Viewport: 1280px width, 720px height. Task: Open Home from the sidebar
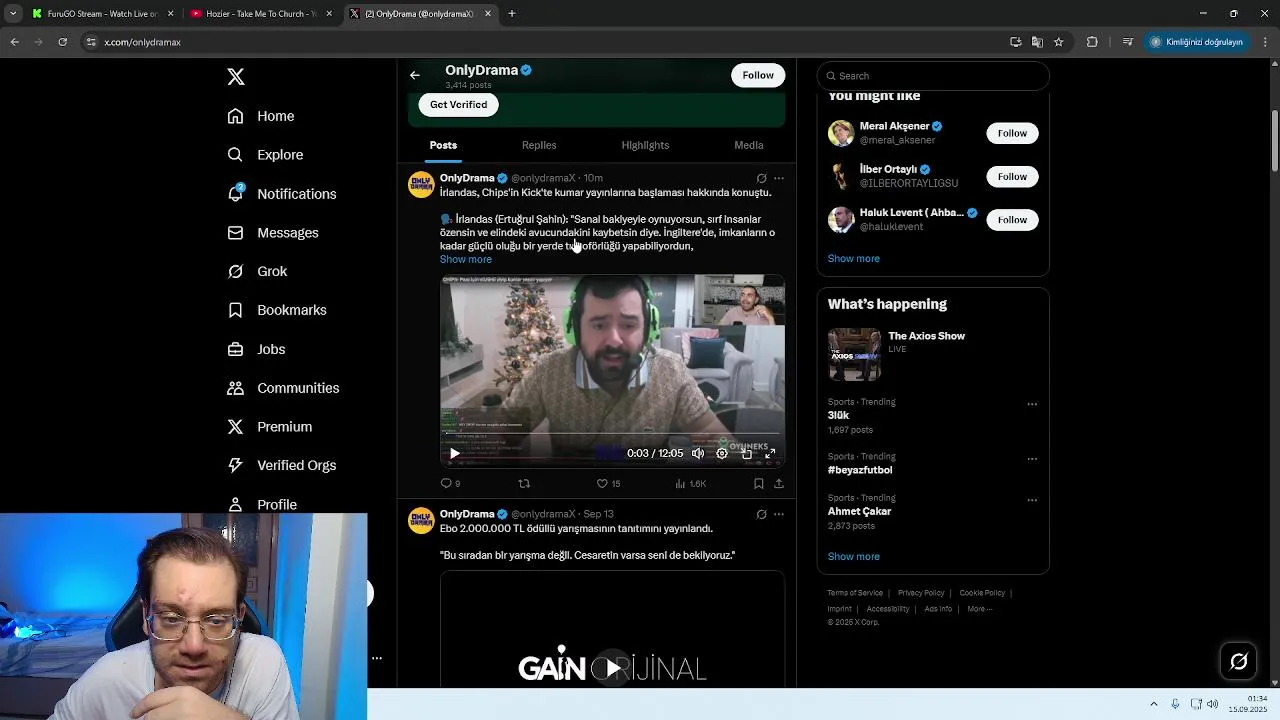pyautogui.click(x=261, y=116)
